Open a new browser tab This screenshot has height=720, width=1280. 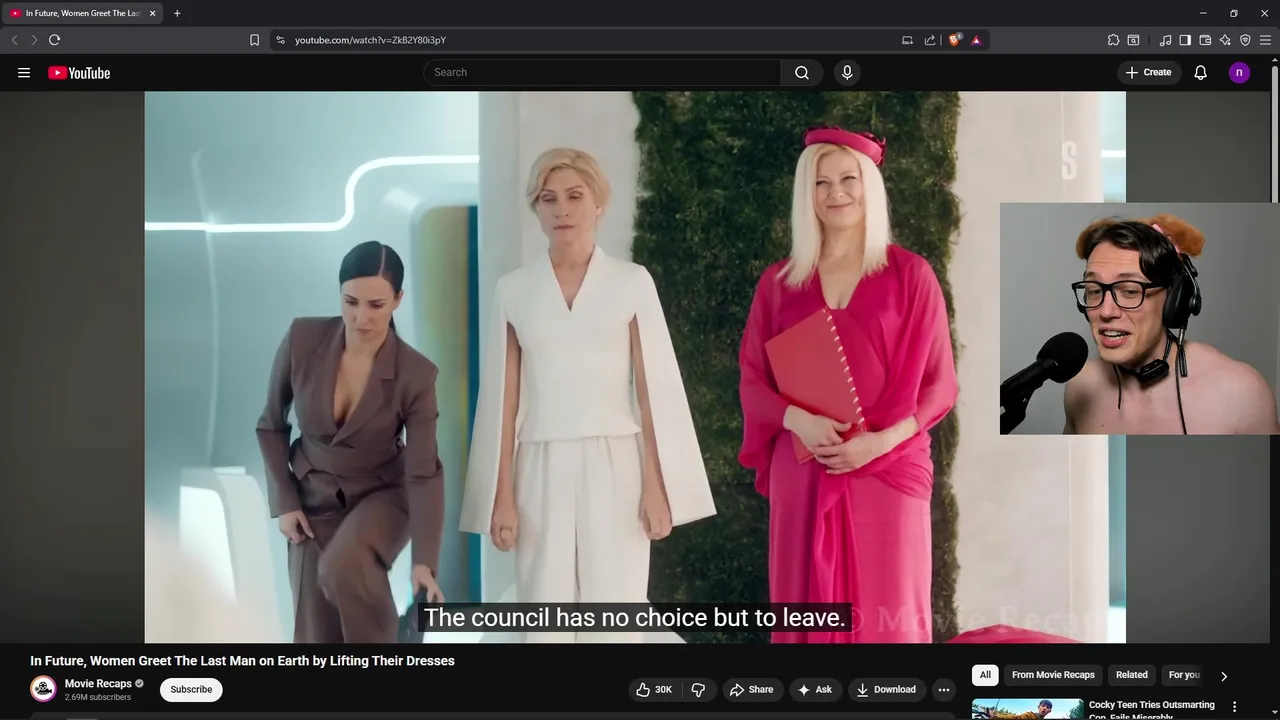click(x=177, y=13)
